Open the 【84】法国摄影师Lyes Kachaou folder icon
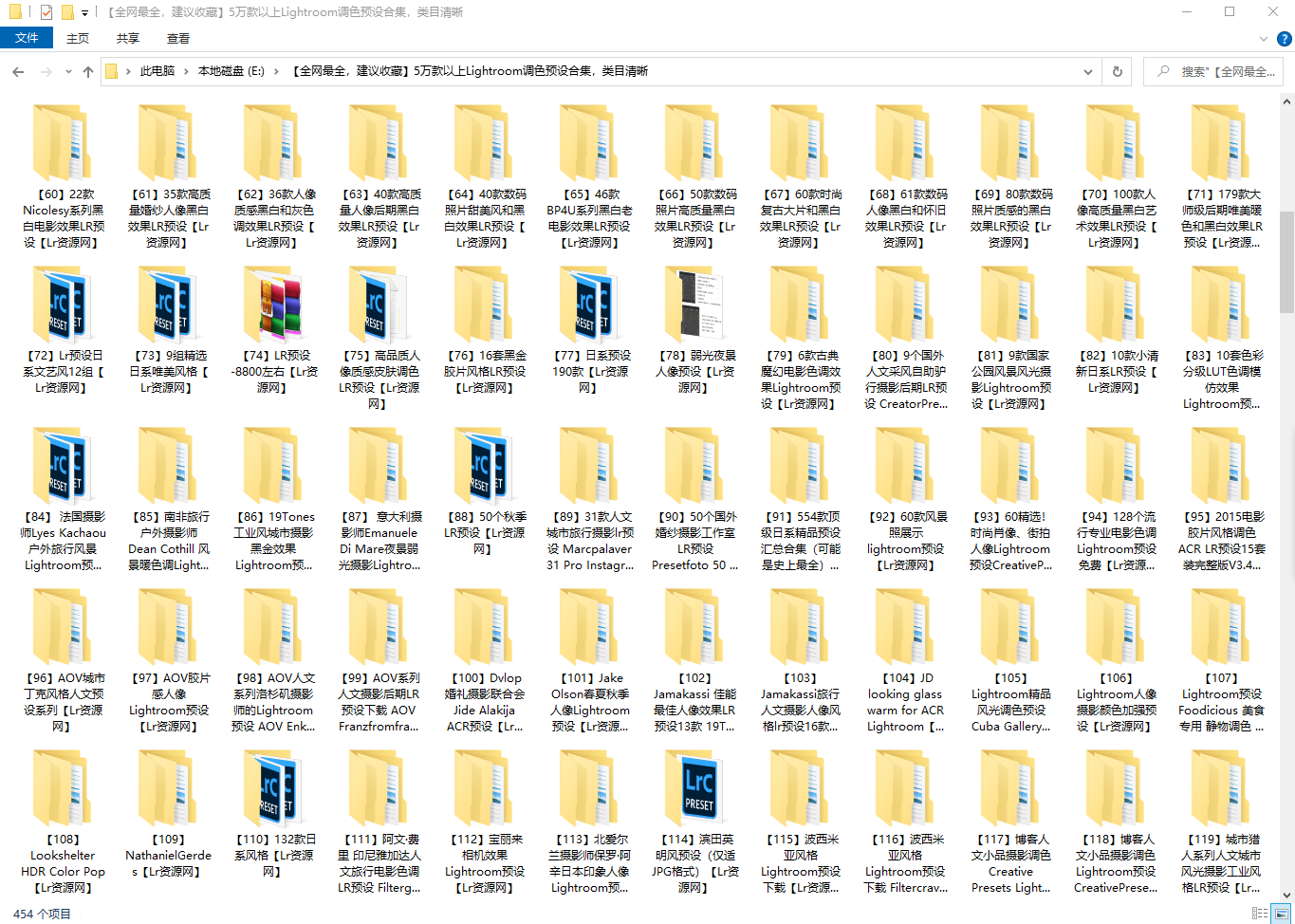1295x924 pixels. pyautogui.click(x=63, y=466)
